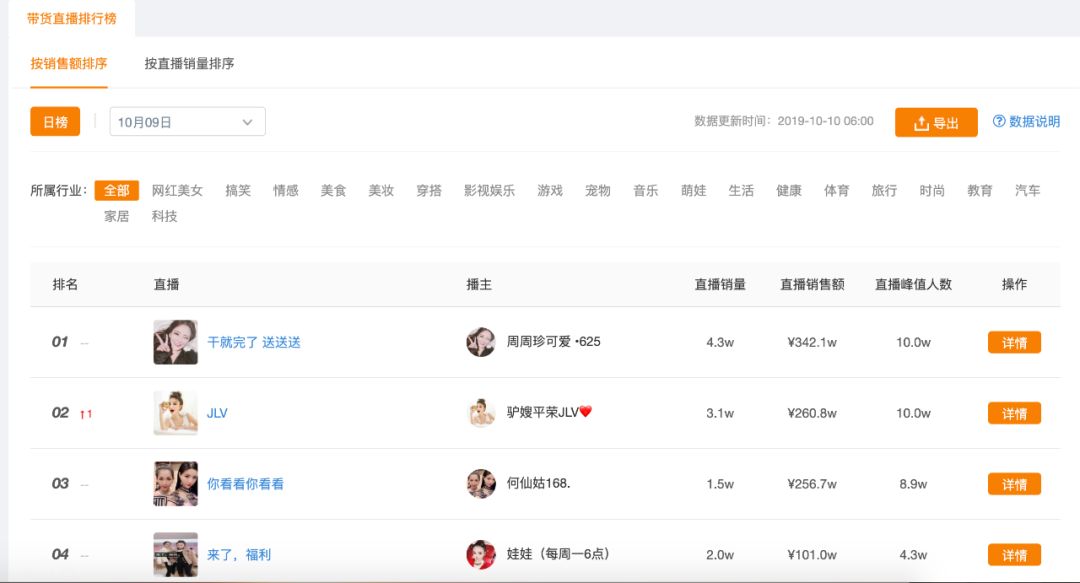Click 何仙姑168. streamer avatar
This screenshot has width=1080, height=583.
click(x=481, y=484)
